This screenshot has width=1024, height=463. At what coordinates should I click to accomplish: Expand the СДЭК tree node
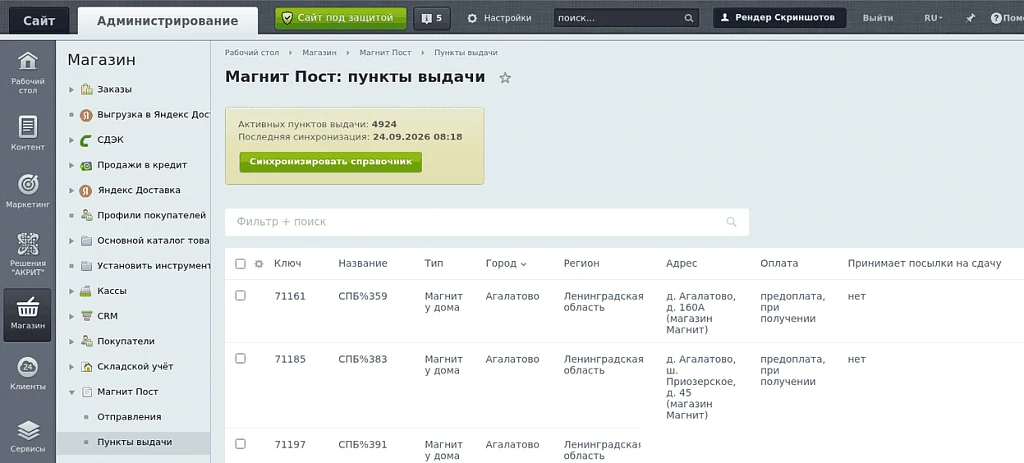(x=72, y=140)
